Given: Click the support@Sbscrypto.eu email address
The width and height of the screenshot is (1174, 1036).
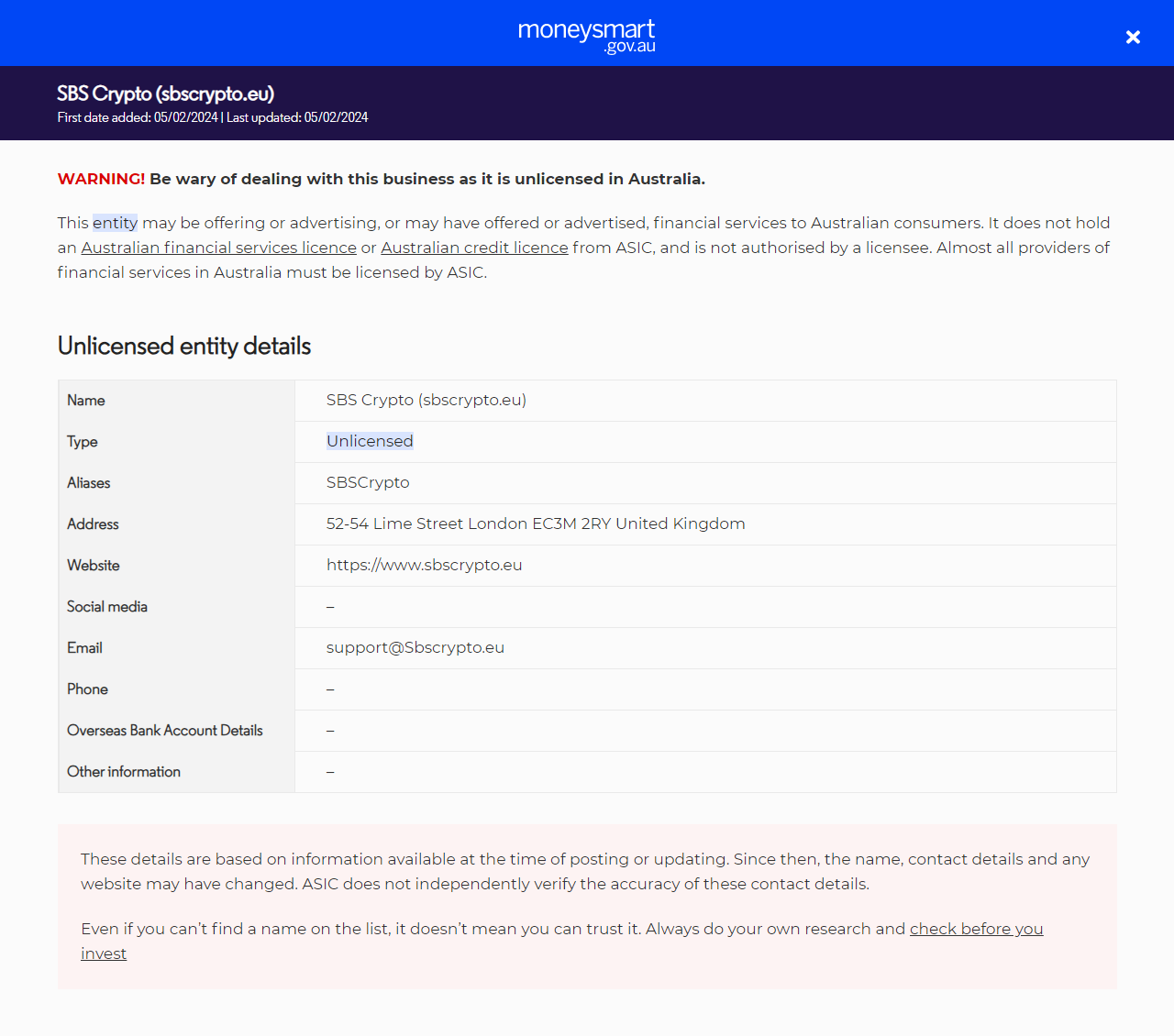Looking at the screenshot, I should (x=415, y=647).
